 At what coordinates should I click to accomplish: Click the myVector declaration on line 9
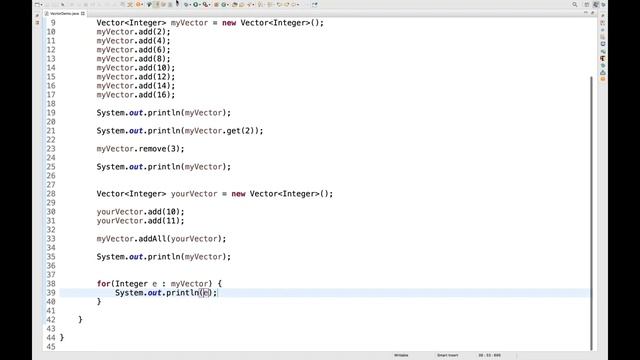coord(210,23)
